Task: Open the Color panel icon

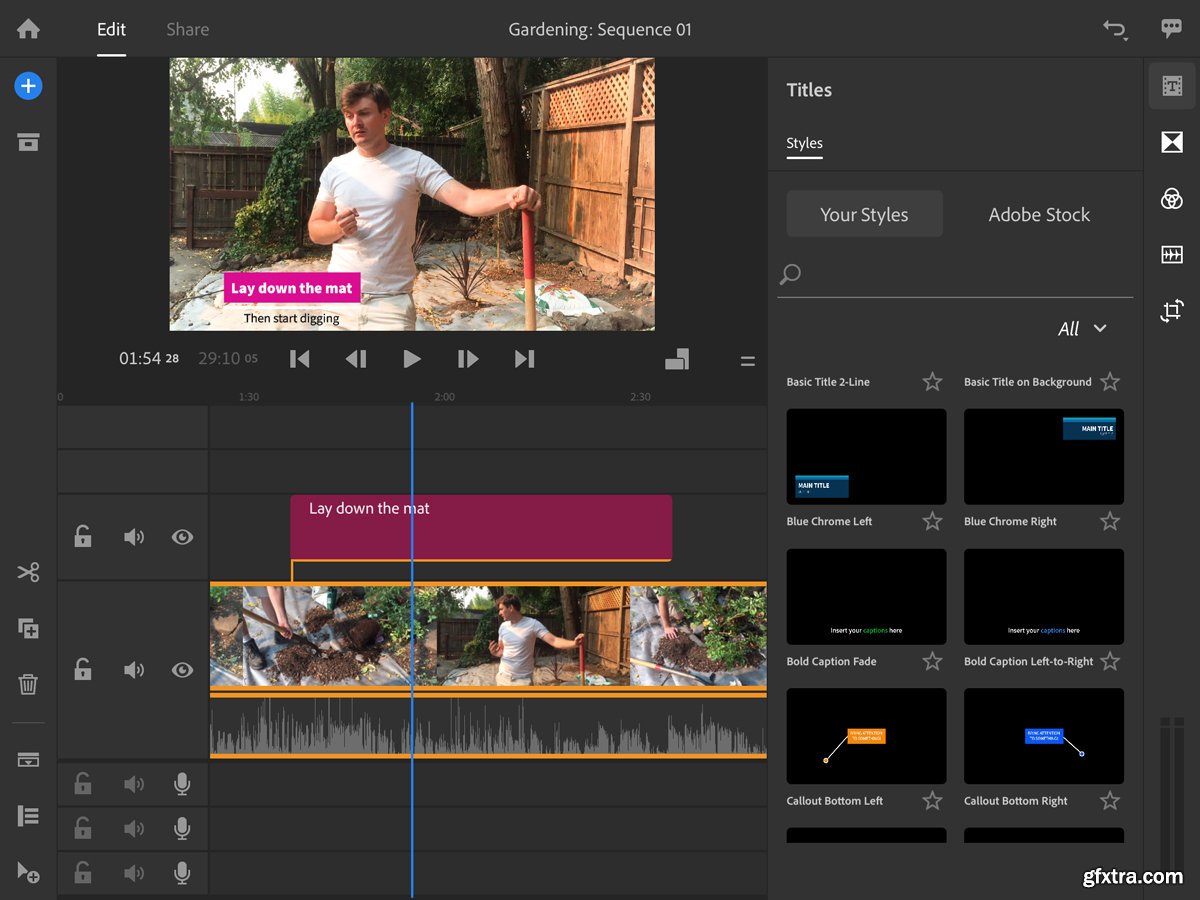Action: [1171, 198]
